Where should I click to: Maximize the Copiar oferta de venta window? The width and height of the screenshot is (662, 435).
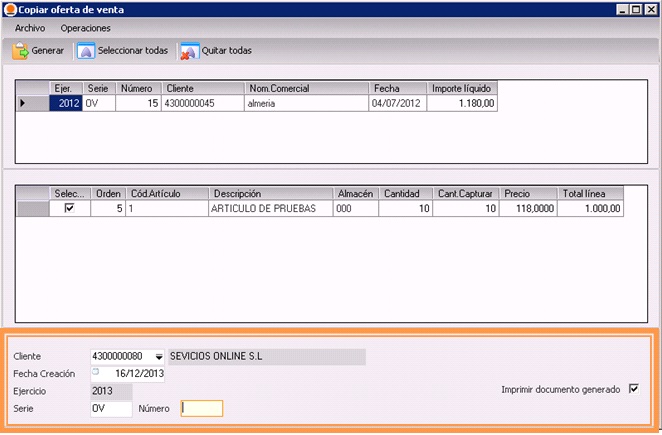(x=635, y=8)
